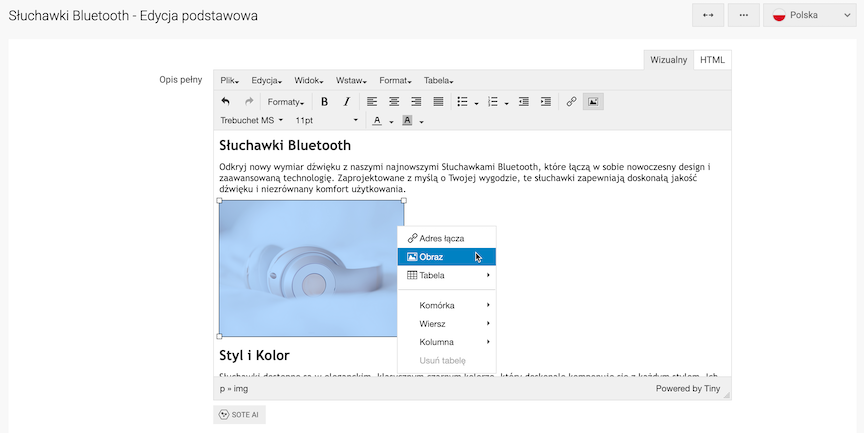This screenshot has width=864, height=433.
Task: Click the Styl i Kolor heading
Action: (254, 355)
